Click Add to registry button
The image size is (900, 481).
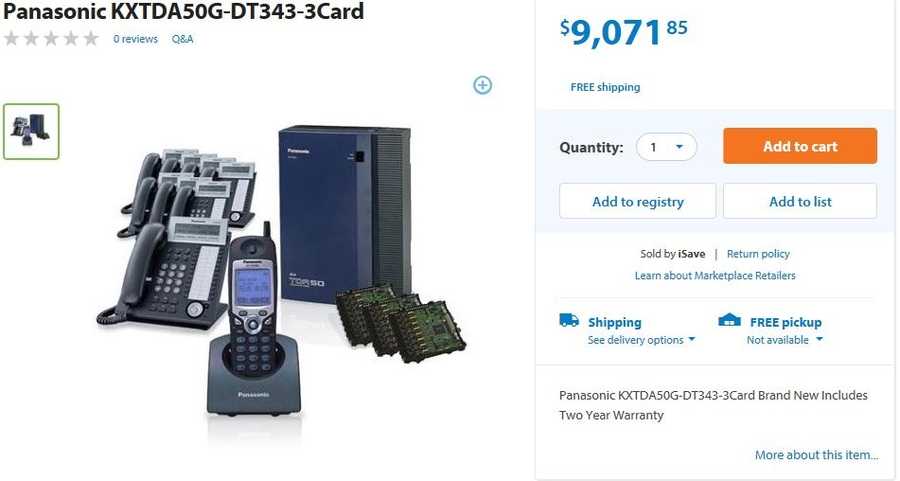[638, 201]
